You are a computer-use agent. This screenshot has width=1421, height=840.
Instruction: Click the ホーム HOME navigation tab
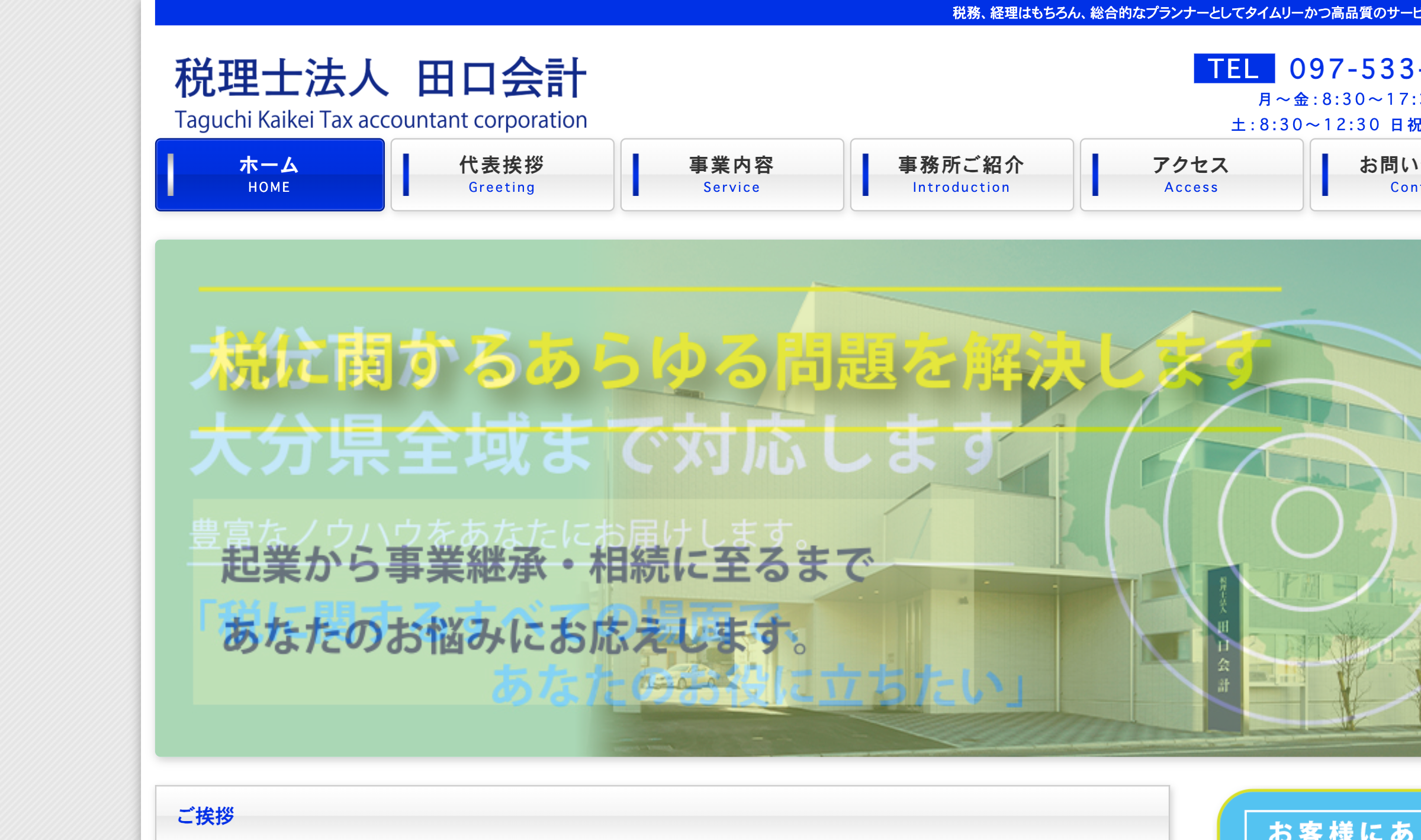pos(269,175)
